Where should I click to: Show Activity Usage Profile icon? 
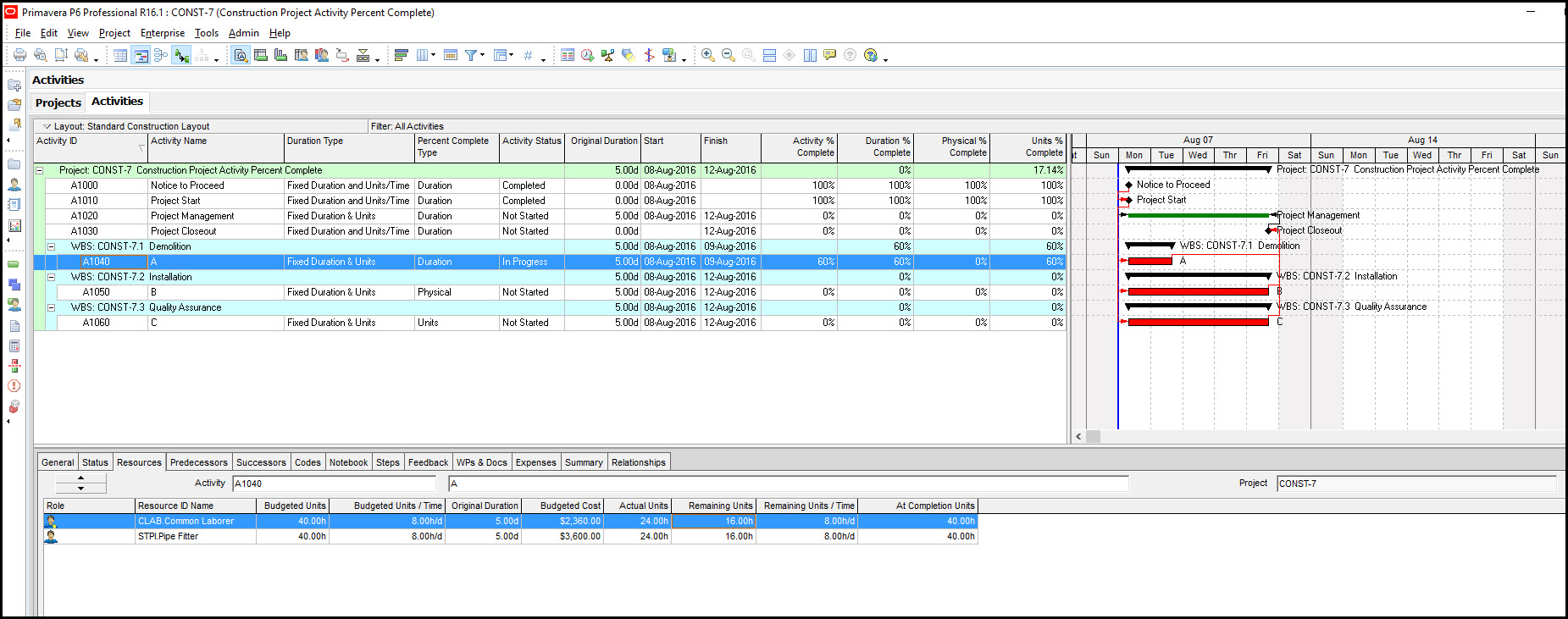coord(281,55)
